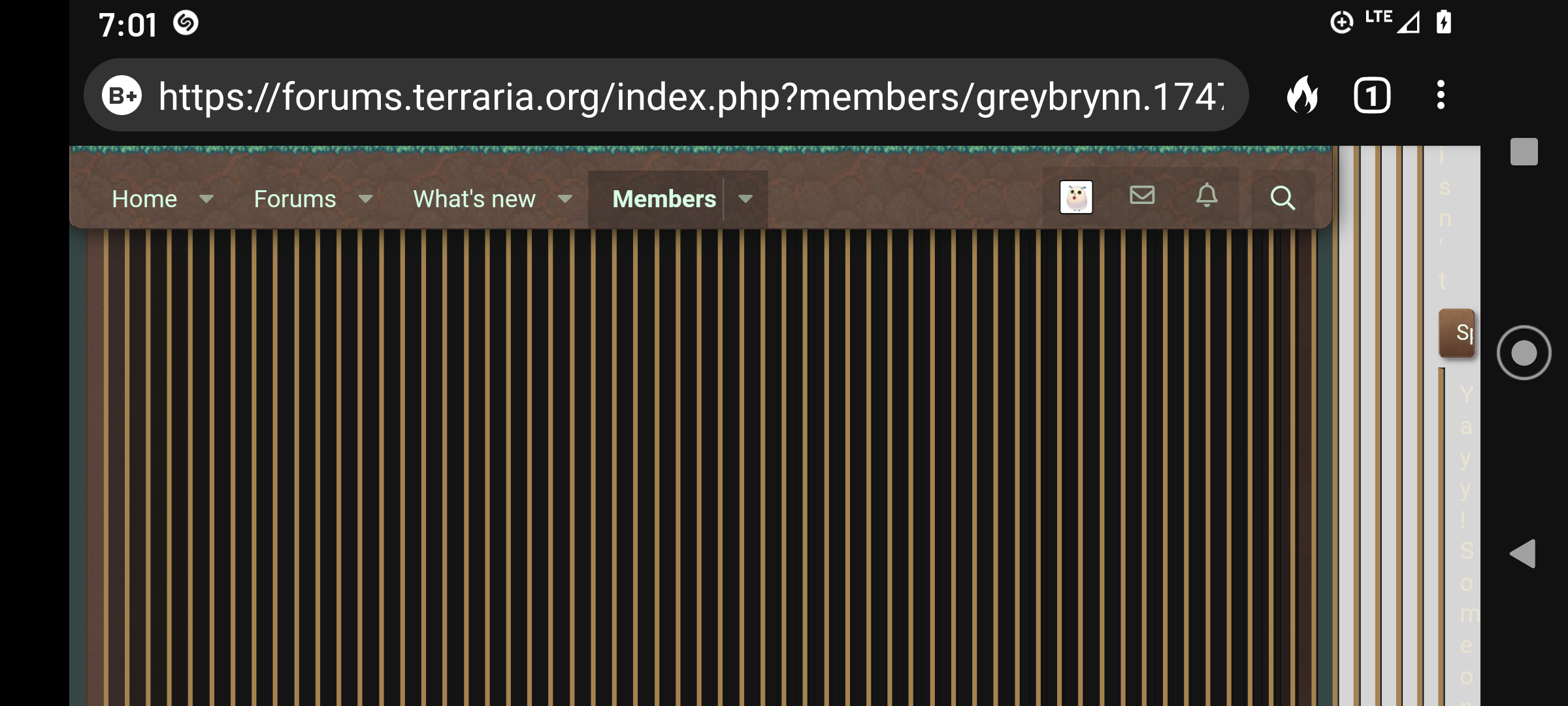Expand the Forums dropdown arrow

pyautogui.click(x=366, y=199)
